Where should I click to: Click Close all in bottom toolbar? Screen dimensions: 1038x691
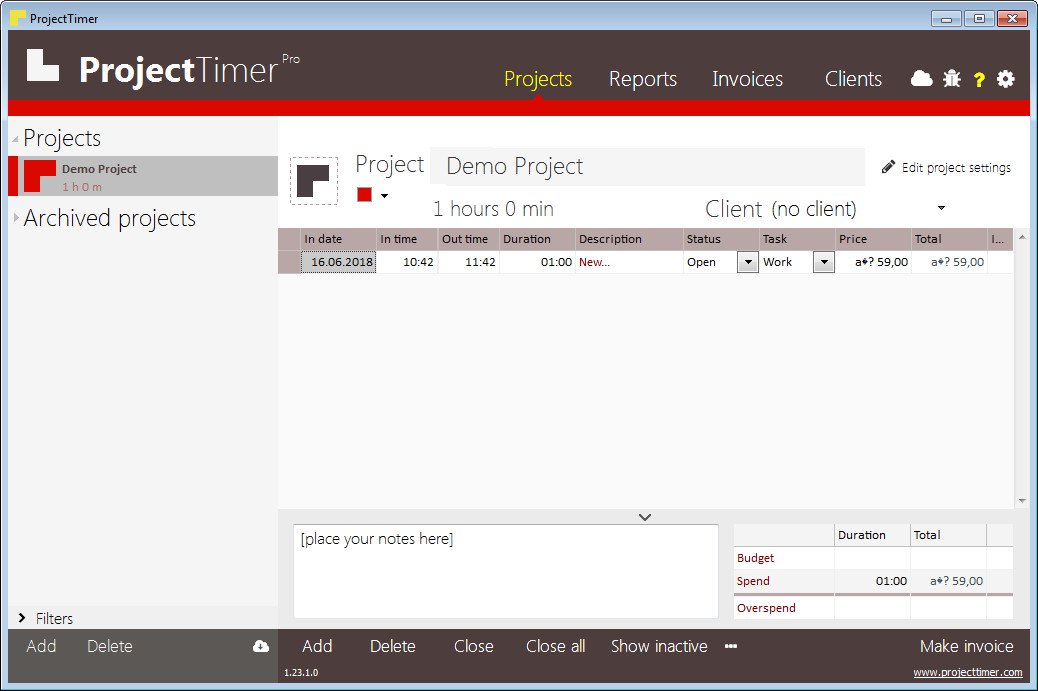click(555, 646)
